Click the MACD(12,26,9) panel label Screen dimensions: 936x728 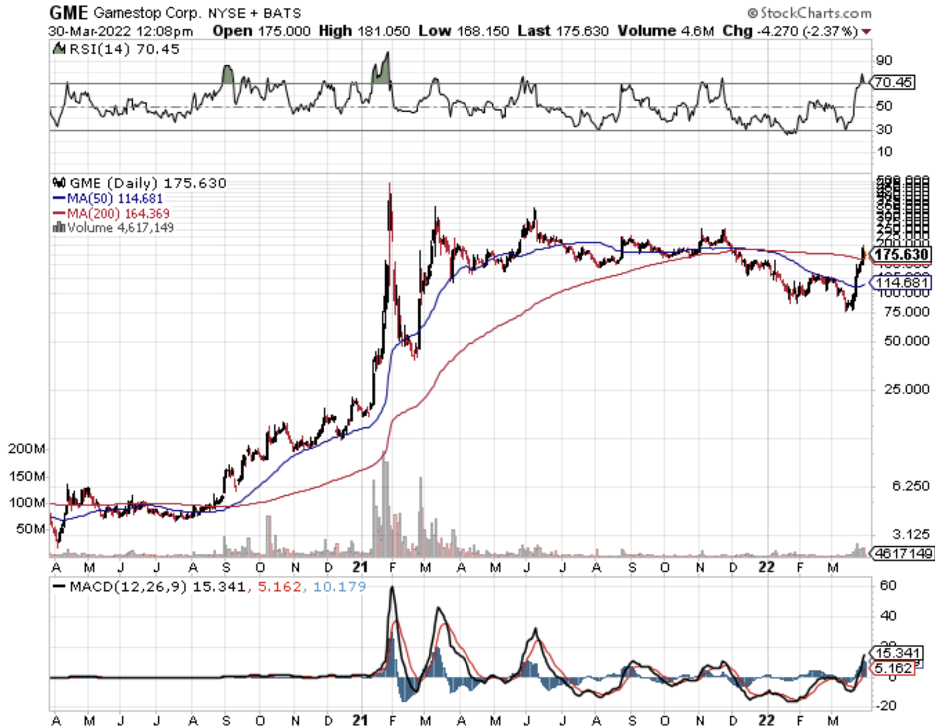(x=128, y=587)
